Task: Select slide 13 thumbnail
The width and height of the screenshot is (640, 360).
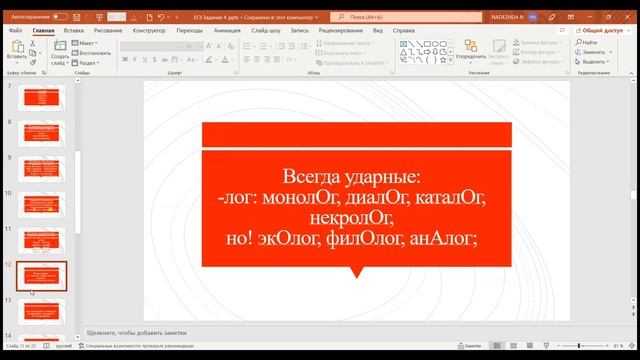Action: click(41, 311)
